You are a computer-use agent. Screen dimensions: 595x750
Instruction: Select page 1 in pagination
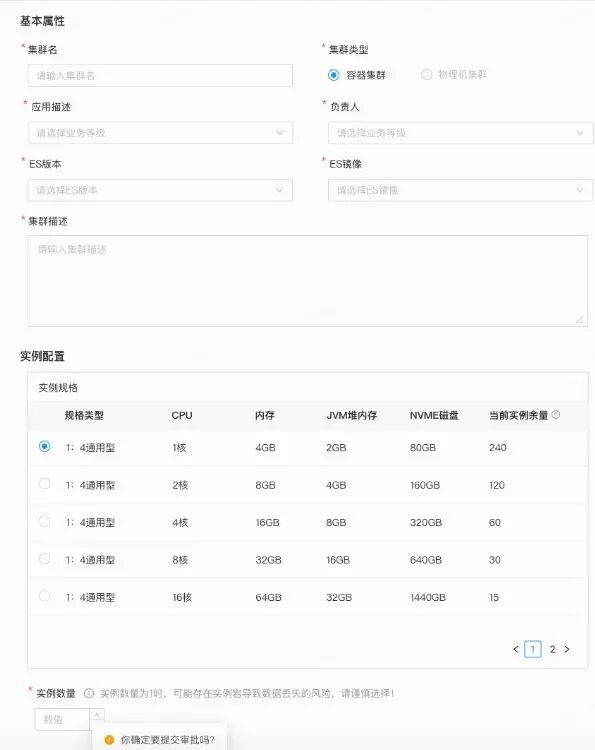[x=533, y=649]
